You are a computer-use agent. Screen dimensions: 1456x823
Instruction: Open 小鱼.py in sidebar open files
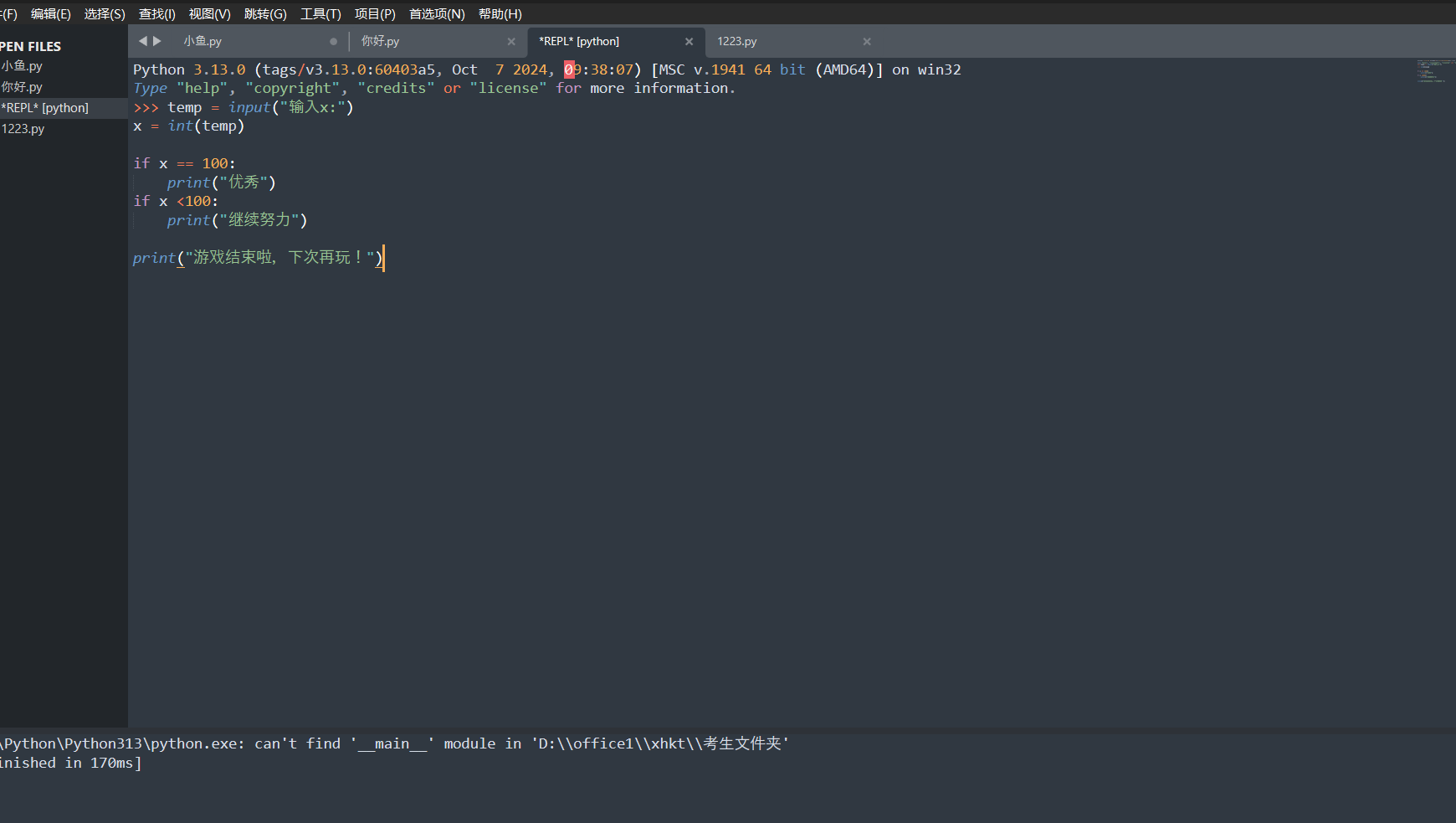click(x=64, y=66)
